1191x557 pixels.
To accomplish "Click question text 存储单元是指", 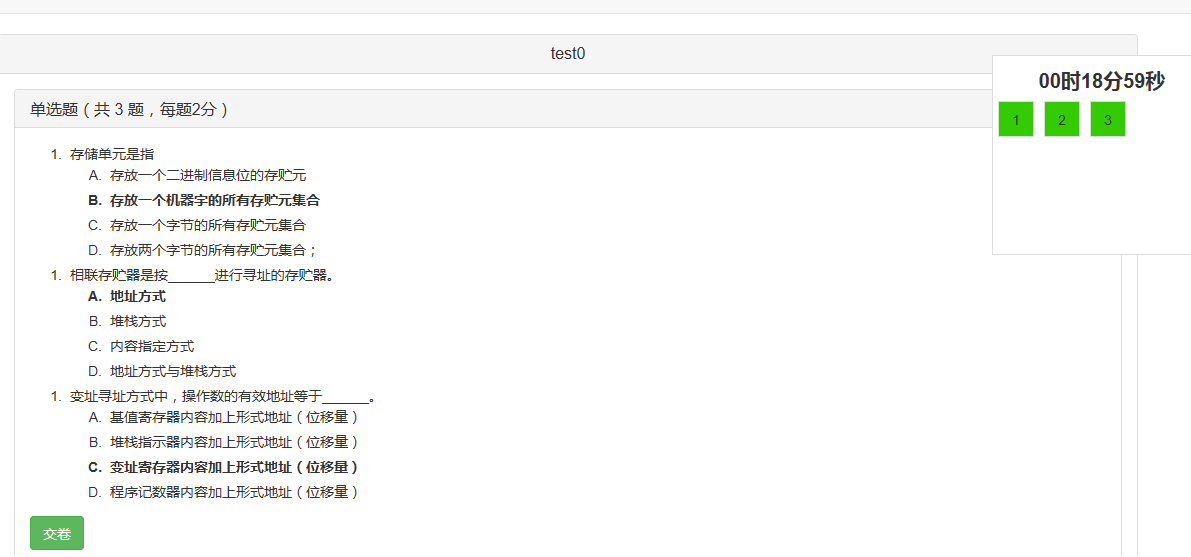I will [x=112, y=154].
